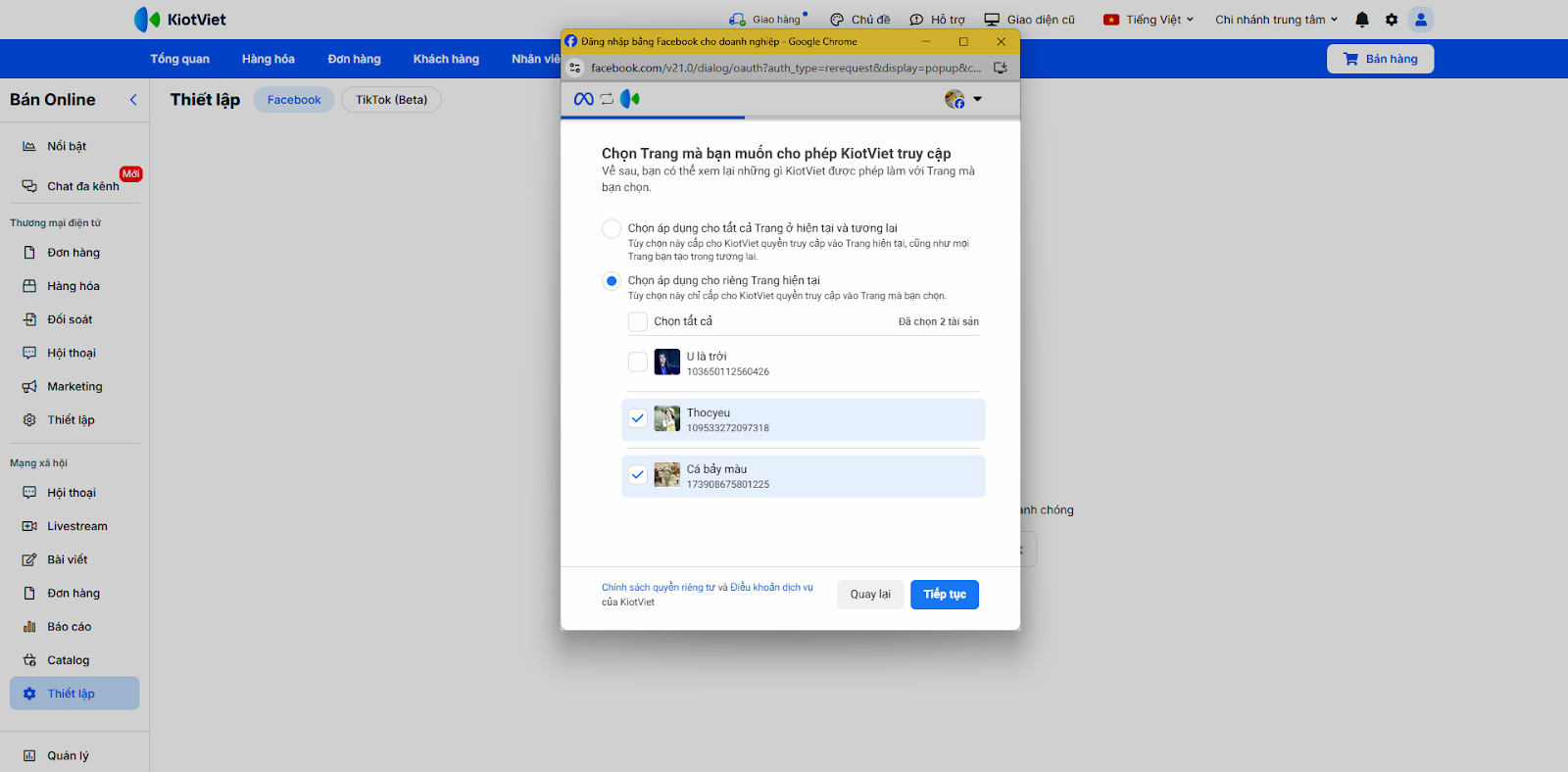Click the Meta logo in the Facebook popup
The image size is (1568, 772).
(583, 99)
